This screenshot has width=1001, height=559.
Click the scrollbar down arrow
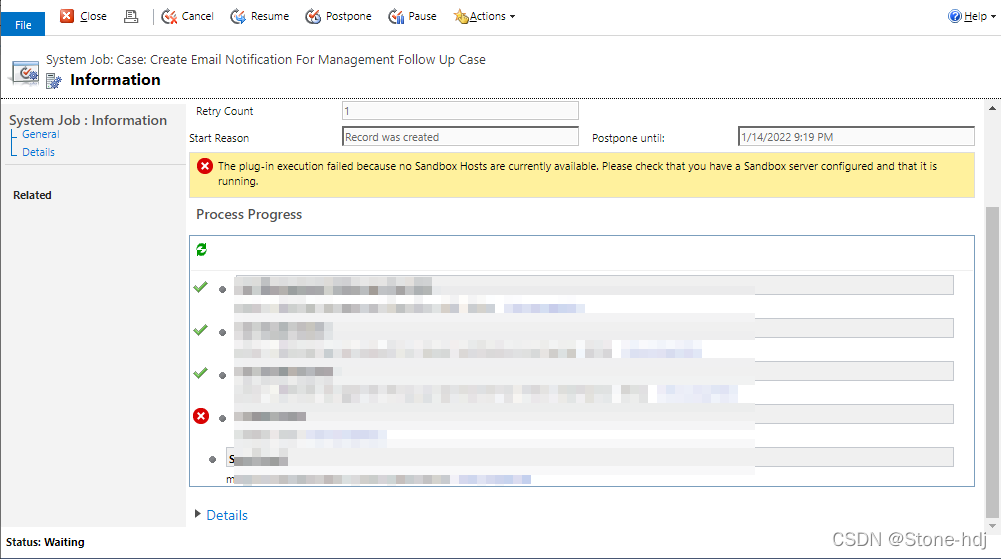click(x=992, y=526)
